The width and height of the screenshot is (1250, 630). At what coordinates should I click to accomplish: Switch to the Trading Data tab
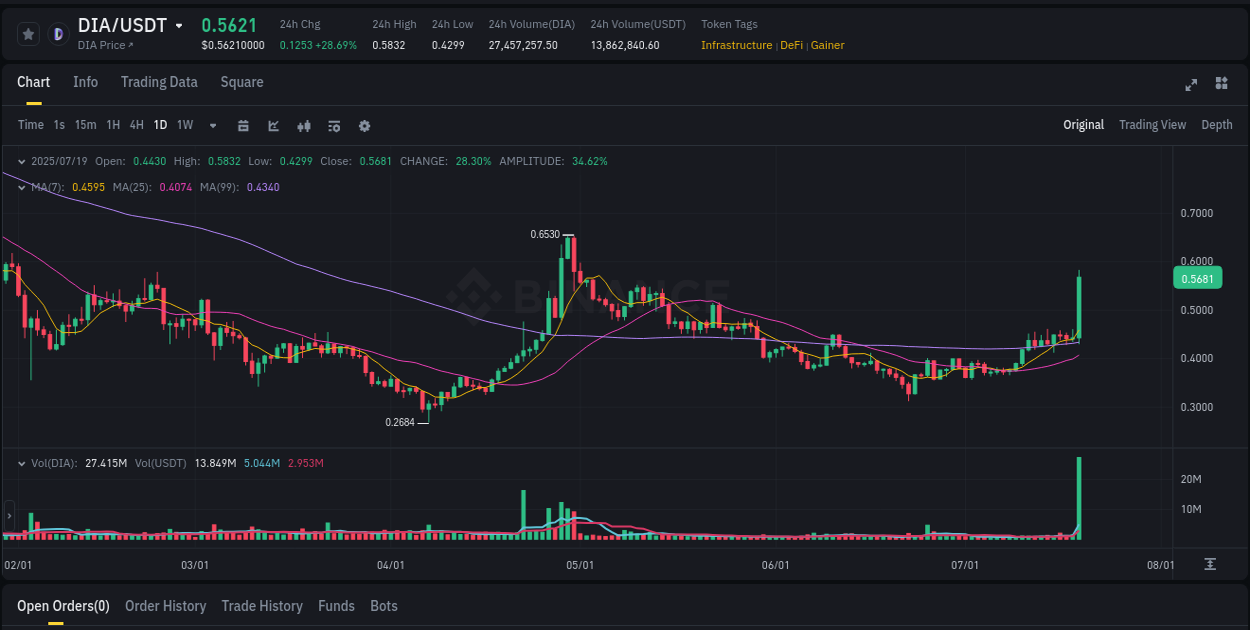pos(159,82)
